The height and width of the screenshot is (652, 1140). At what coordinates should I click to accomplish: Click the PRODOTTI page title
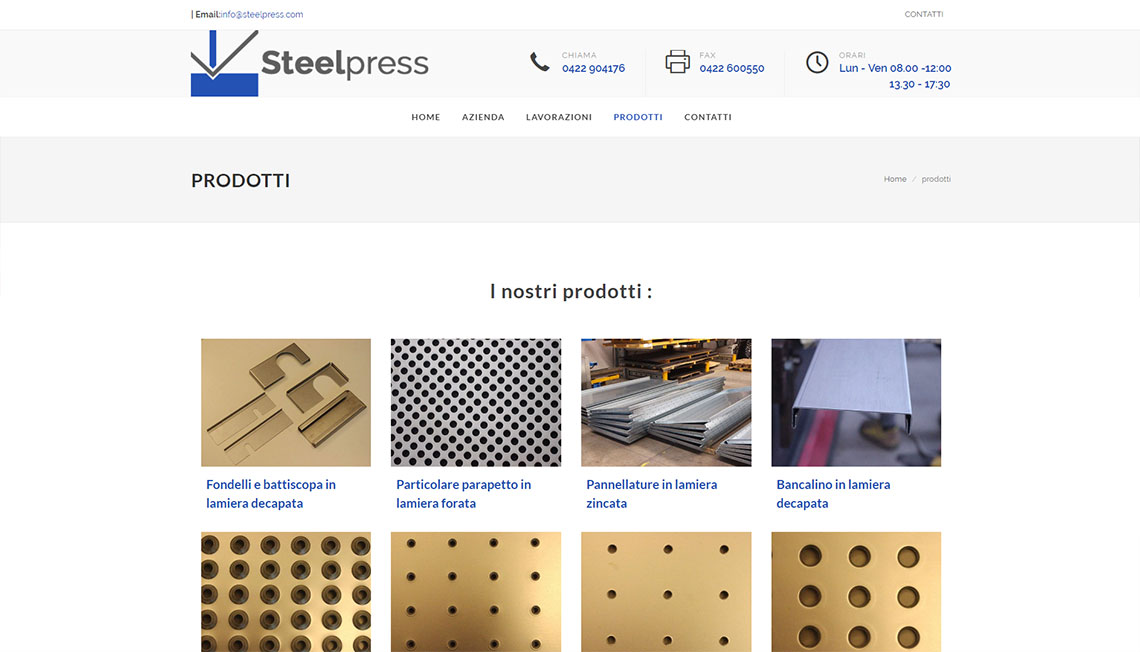[241, 180]
